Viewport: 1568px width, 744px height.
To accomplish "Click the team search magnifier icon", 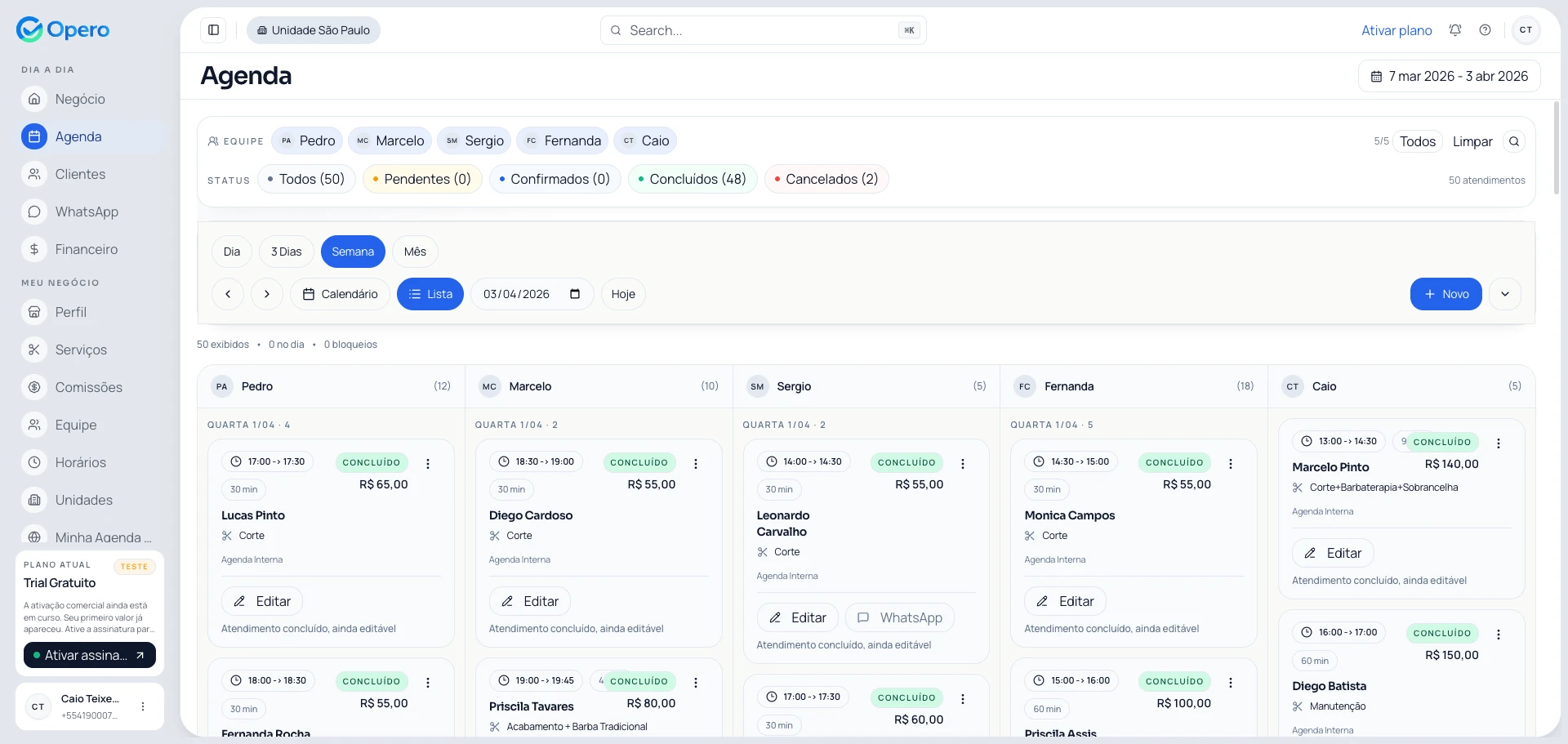I will (x=1513, y=141).
